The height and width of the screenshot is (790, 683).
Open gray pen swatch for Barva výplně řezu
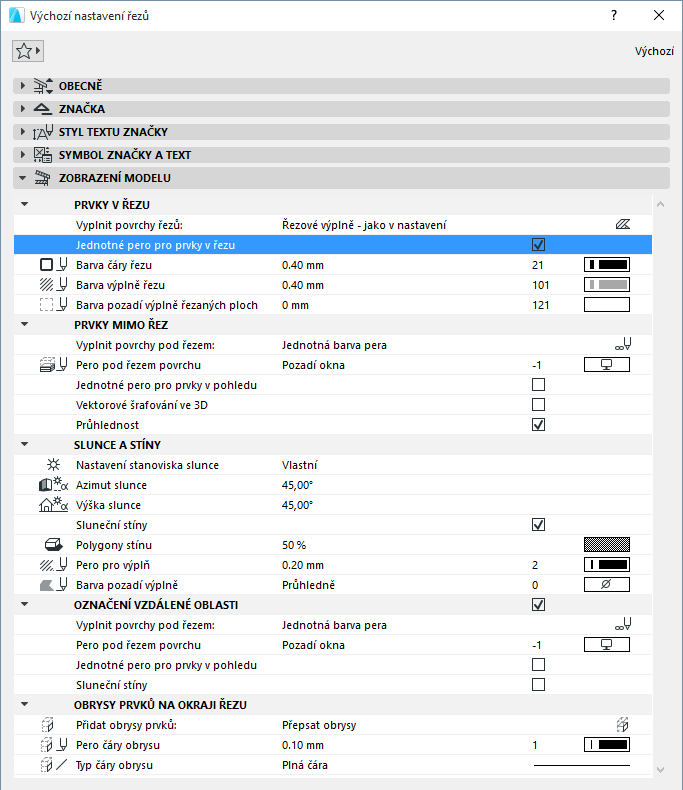click(606, 285)
